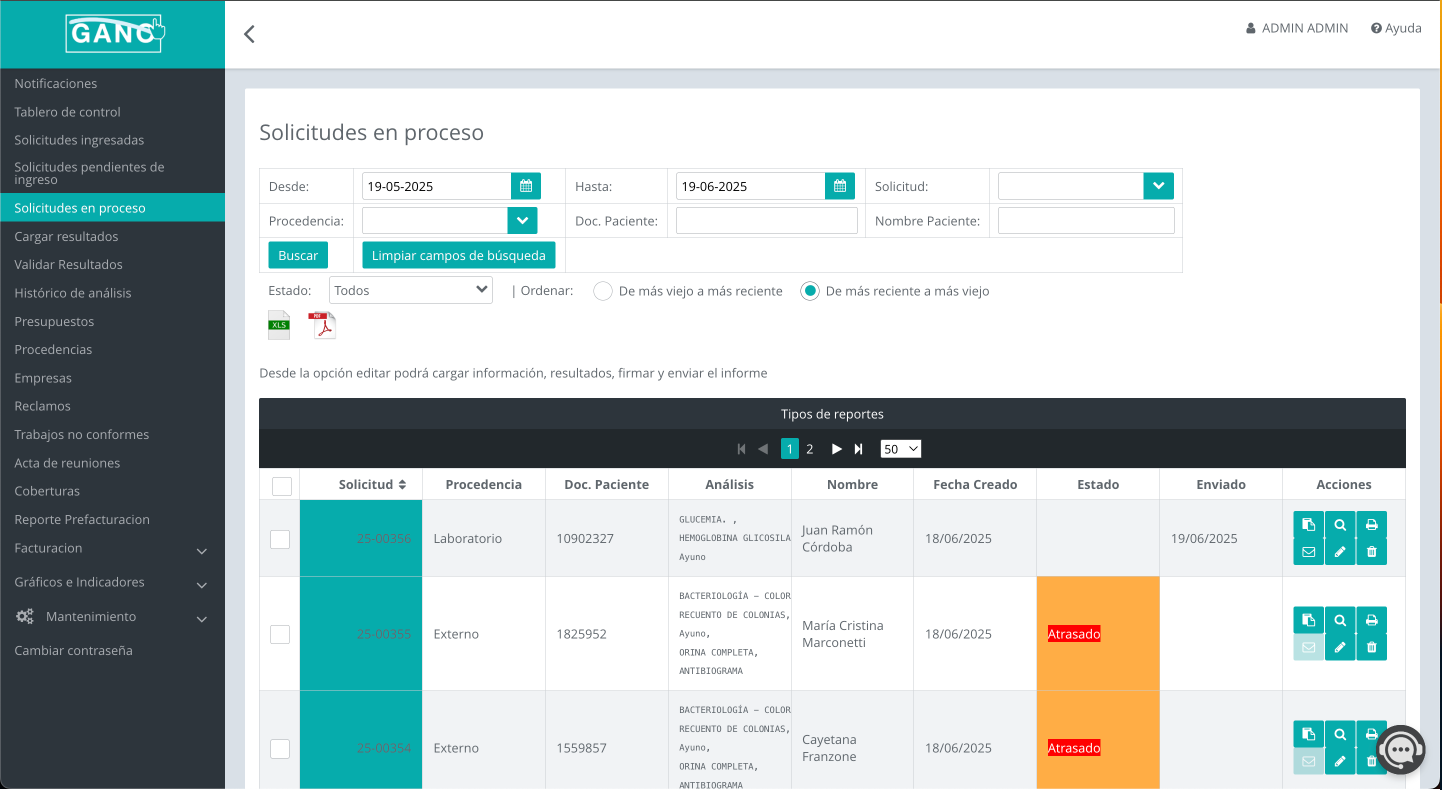The height and width of the screenshot is (790, 1442).
Task: Click the Buscar button
Action: [x=297, y=255]
